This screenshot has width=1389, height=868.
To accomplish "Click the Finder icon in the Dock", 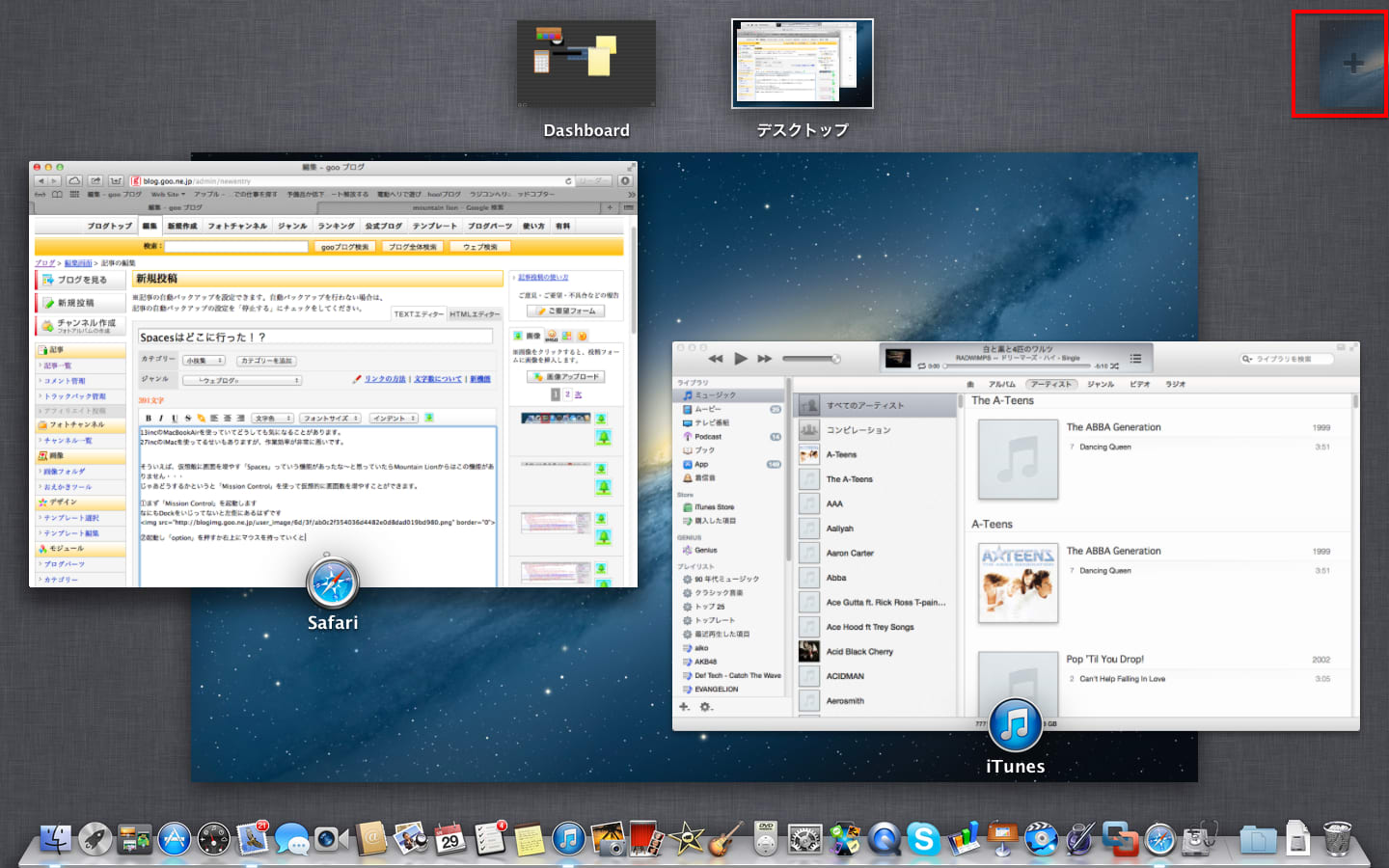I will 56,839.
